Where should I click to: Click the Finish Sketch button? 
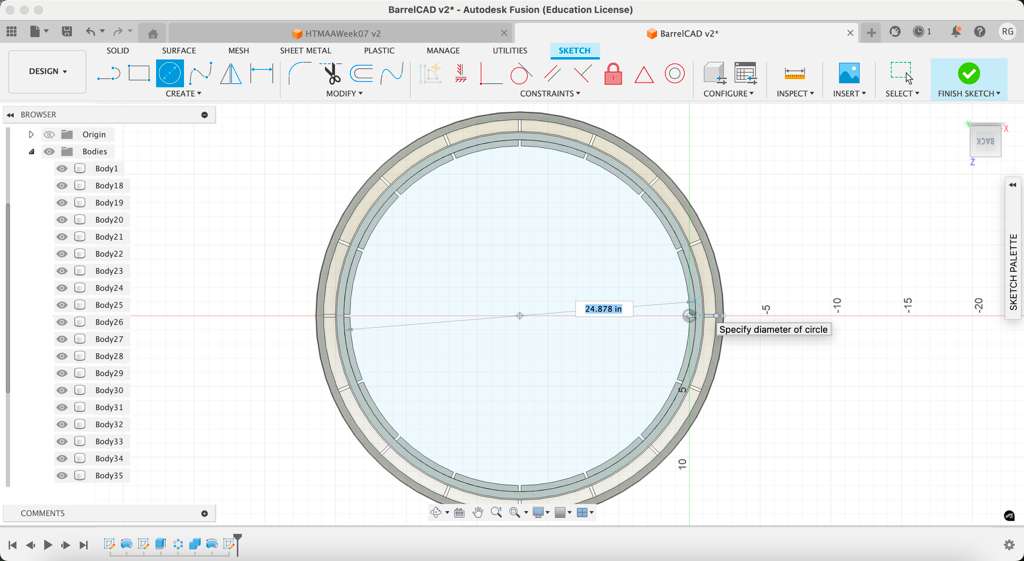coord(968,79)
